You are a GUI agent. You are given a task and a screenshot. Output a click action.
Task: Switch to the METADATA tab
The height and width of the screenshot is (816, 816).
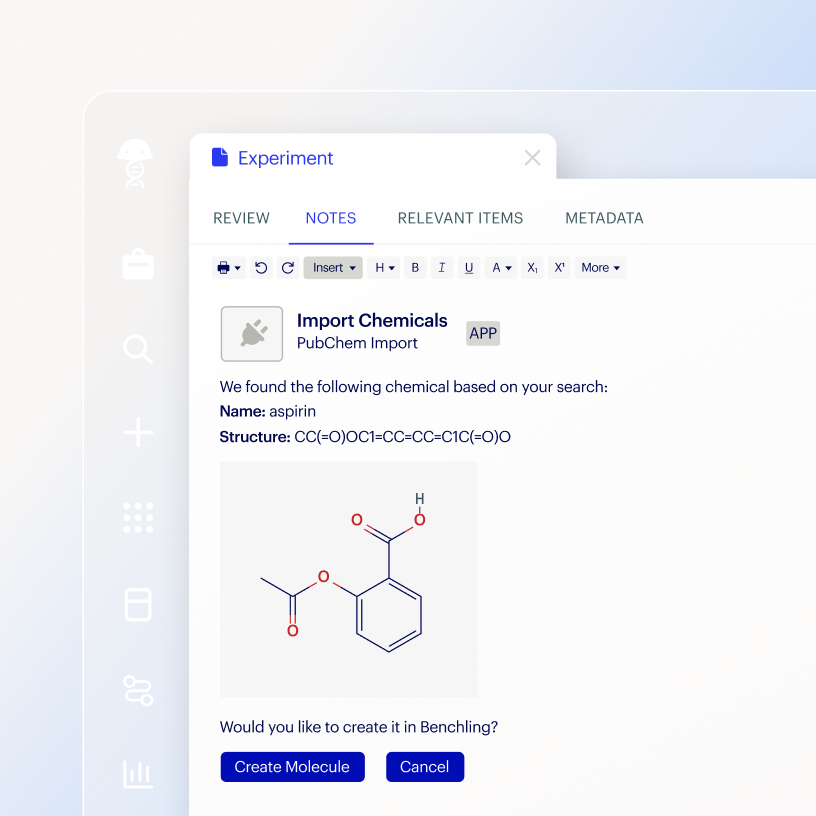pyautogui.click(x=604, y=218)
